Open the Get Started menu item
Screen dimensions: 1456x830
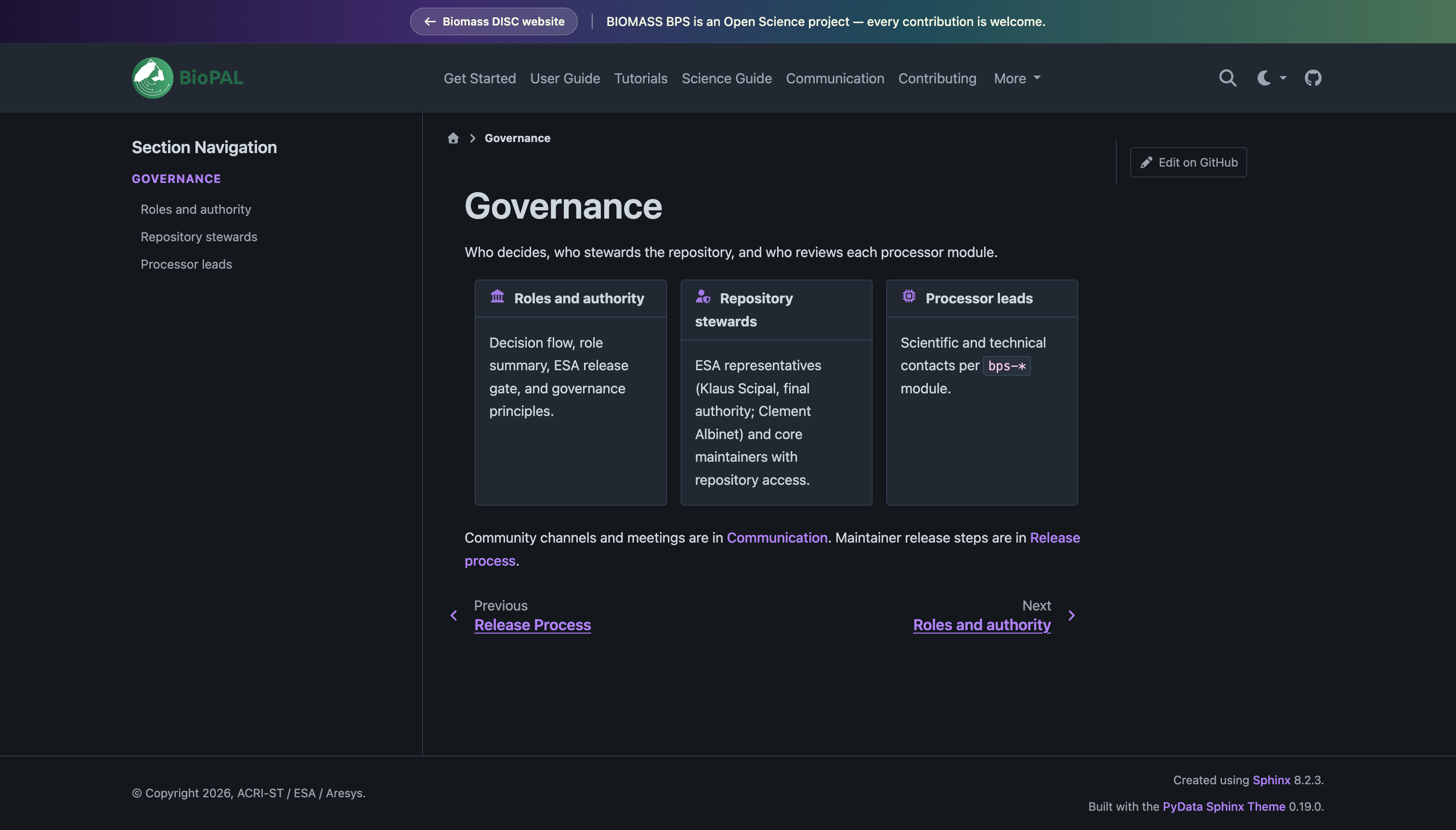pos(480,78)
